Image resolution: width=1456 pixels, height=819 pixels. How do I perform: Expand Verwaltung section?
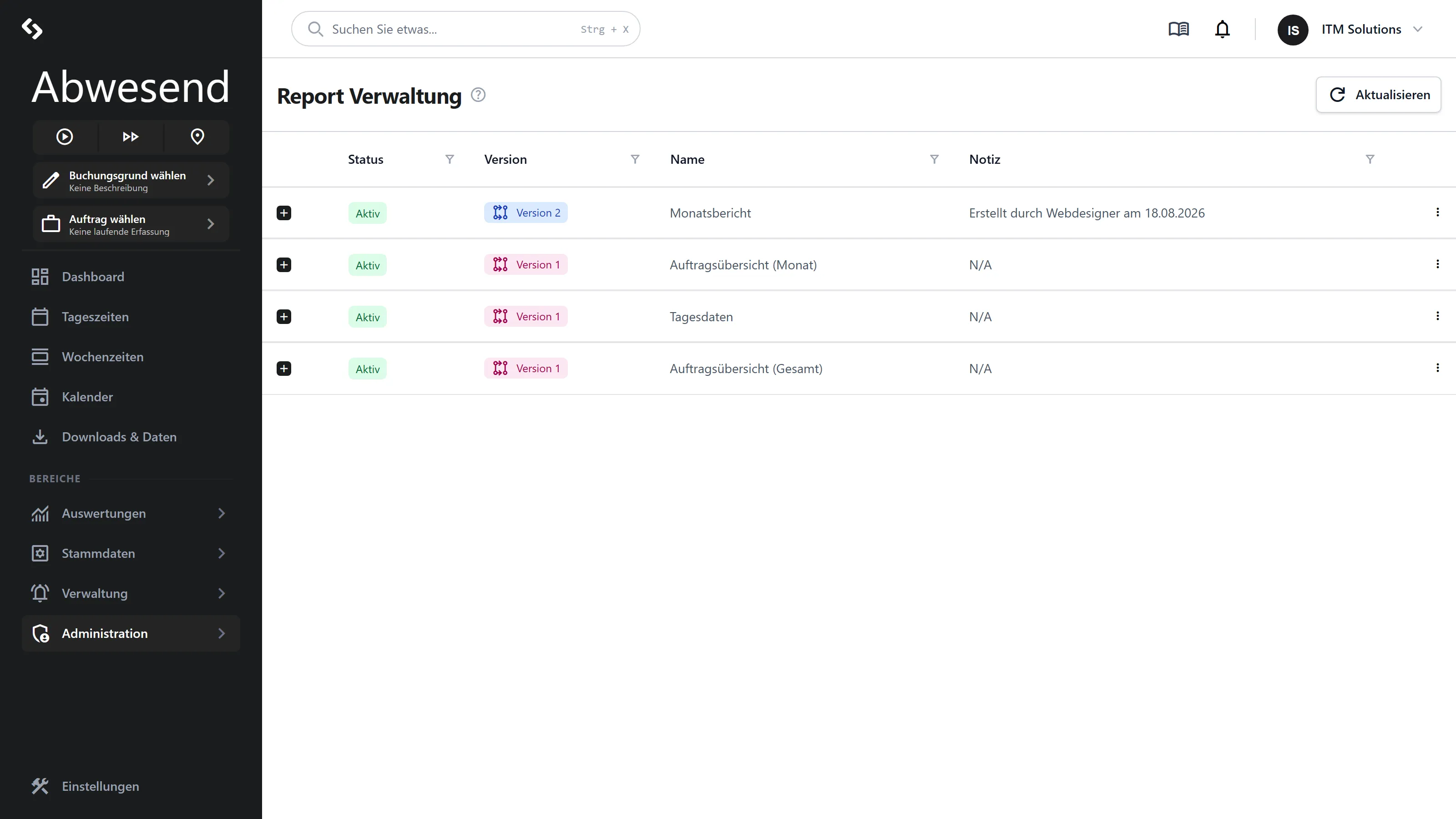131,594
